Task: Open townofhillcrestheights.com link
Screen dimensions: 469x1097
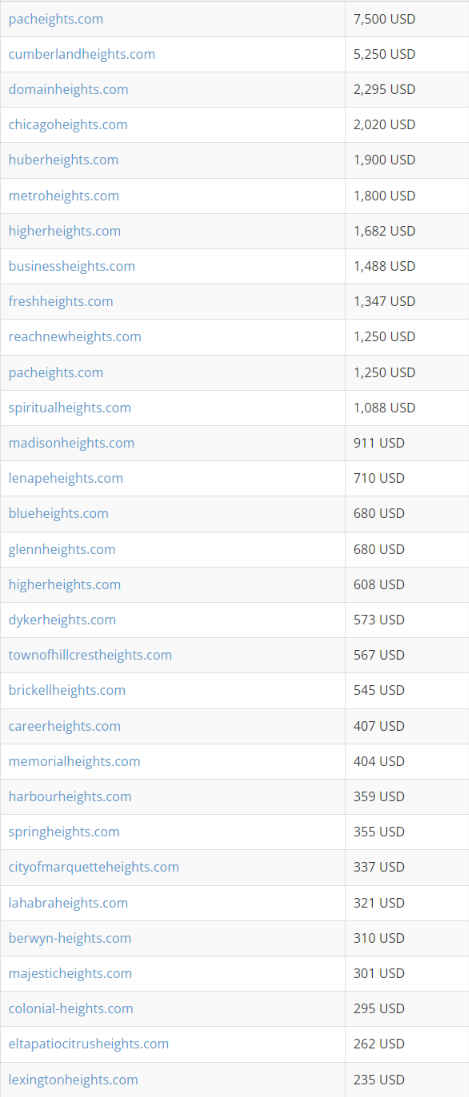Action: [90, 655]
